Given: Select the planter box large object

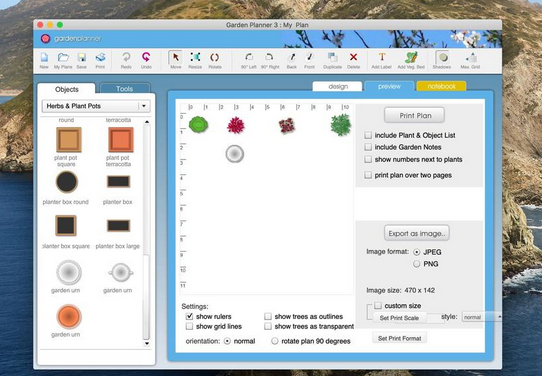Looking at the screenshot, I should 118,226.
